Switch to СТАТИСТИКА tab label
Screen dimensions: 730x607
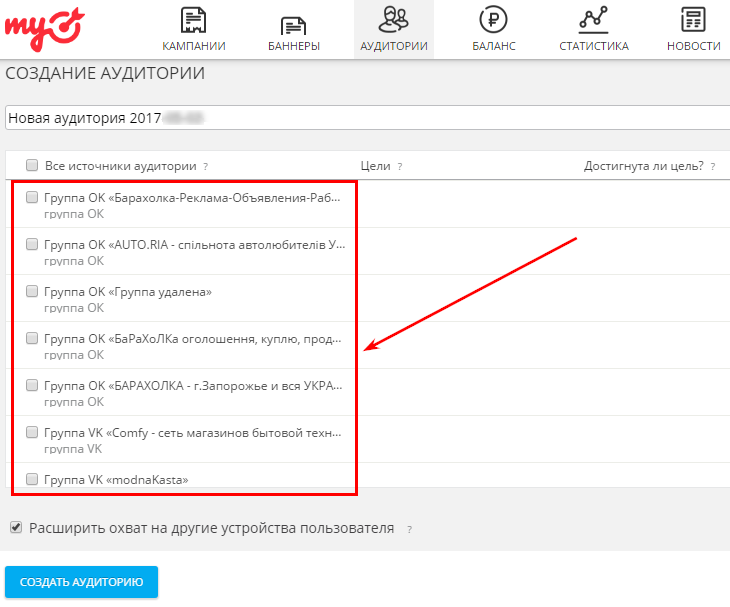tap(594, 46)
